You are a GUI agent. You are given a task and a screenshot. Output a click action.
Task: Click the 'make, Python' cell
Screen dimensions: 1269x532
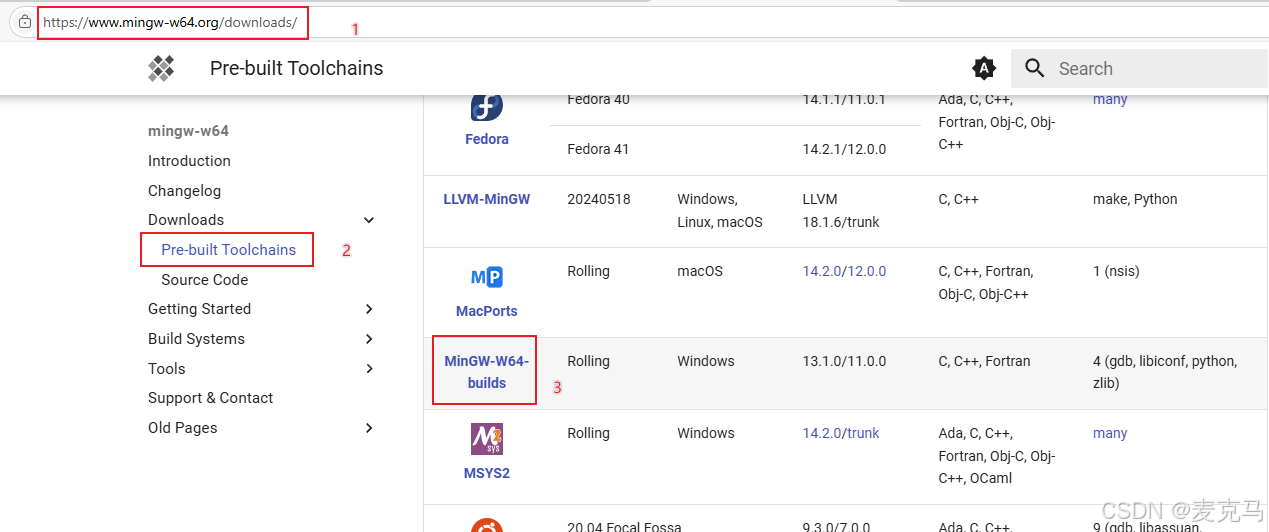(1135, 199)
